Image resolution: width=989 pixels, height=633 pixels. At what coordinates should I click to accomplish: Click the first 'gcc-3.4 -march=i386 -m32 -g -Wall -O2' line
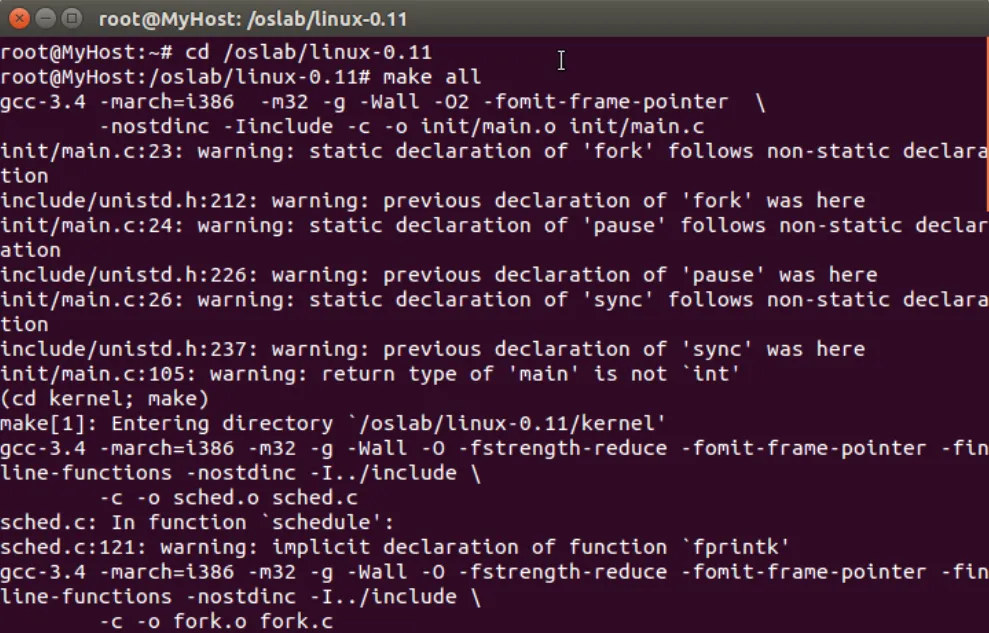[x=383, y=102]
